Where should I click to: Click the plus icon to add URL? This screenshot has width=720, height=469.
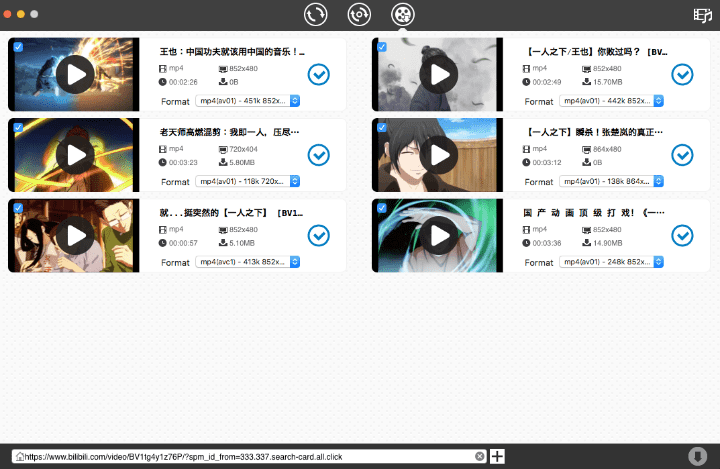coord(497,456)
